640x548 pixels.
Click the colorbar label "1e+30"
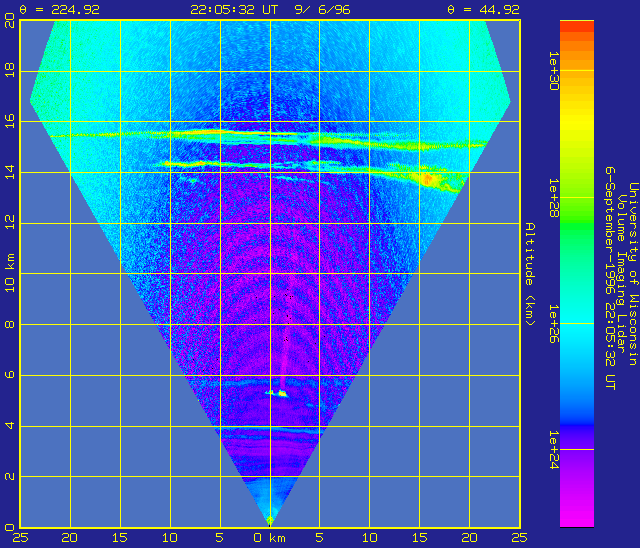[x=554, y=71]
